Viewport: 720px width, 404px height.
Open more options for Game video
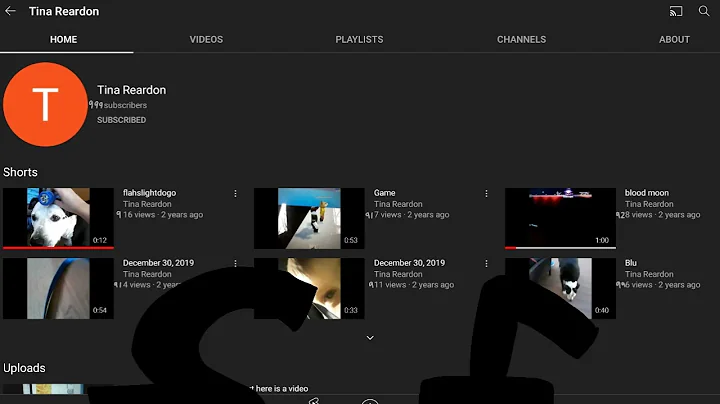pyautogui.click(x=486, y=194)
